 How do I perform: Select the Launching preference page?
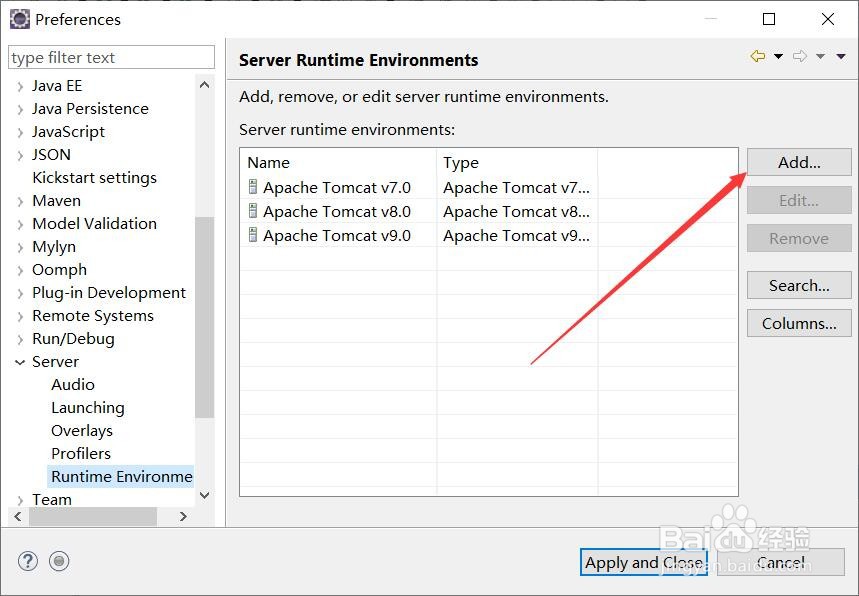click(x=88, y=408)
